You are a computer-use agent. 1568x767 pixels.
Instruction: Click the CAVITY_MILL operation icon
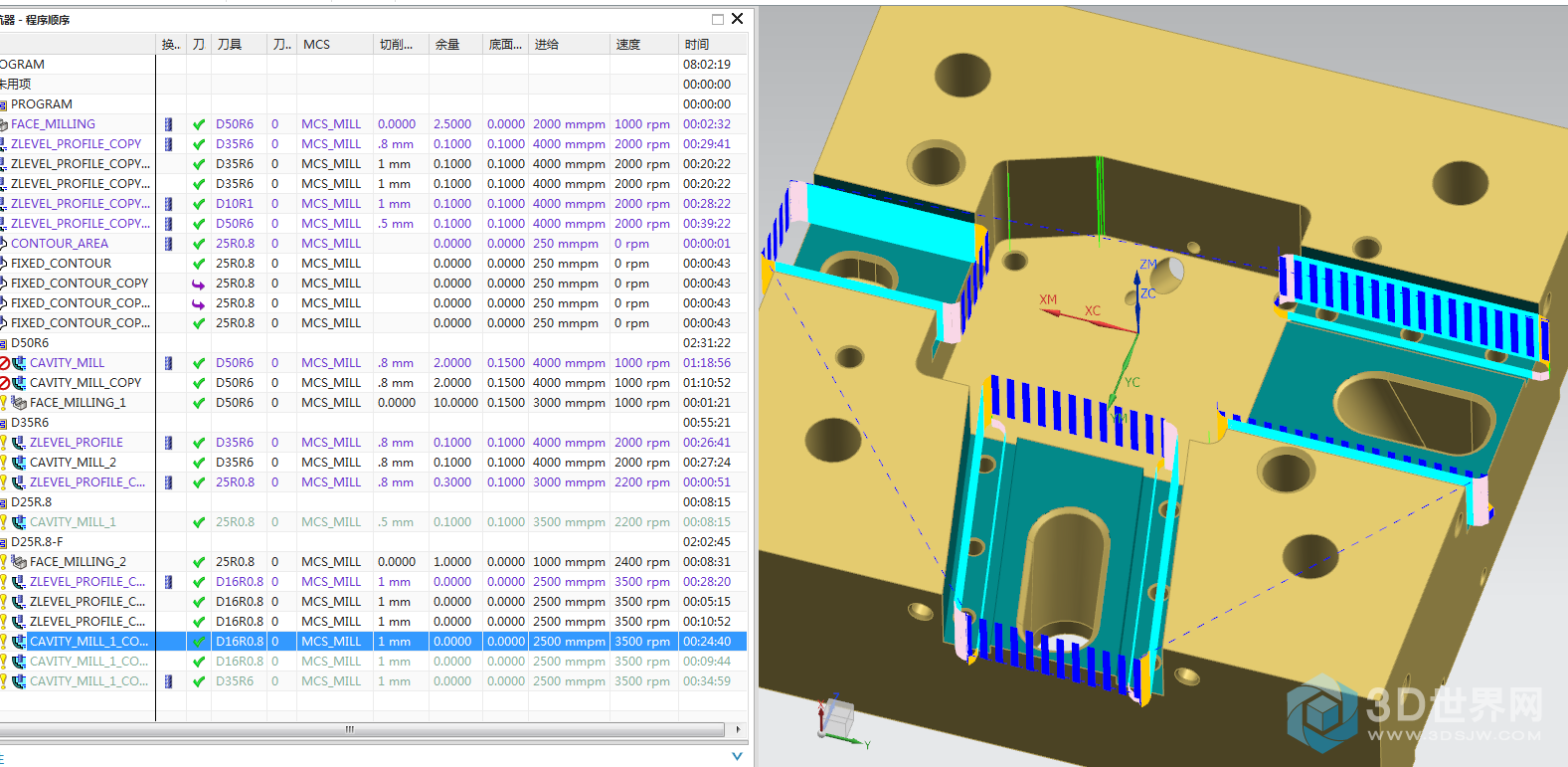tap(19, 363)
